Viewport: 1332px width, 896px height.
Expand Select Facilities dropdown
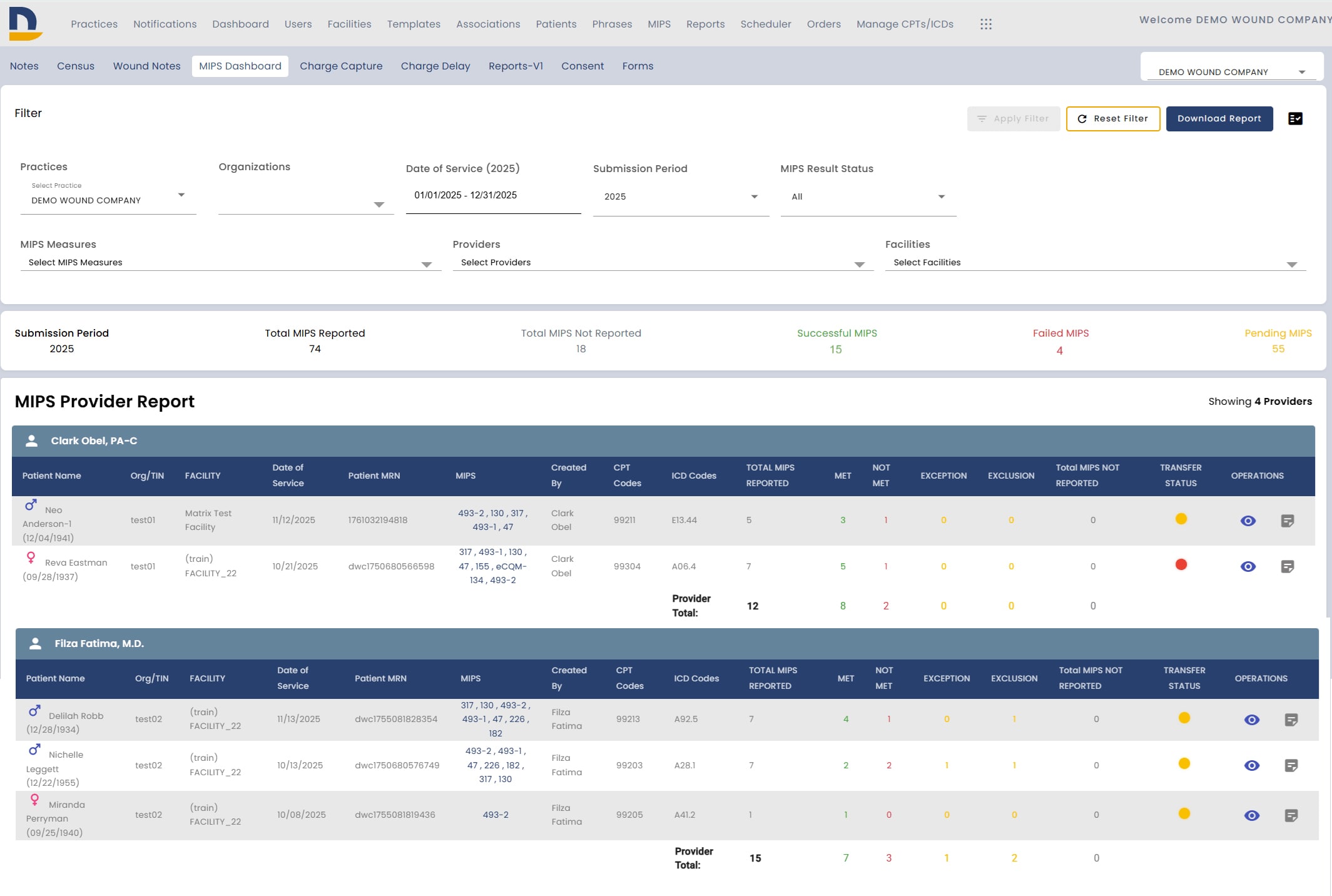coord(1096,263)
